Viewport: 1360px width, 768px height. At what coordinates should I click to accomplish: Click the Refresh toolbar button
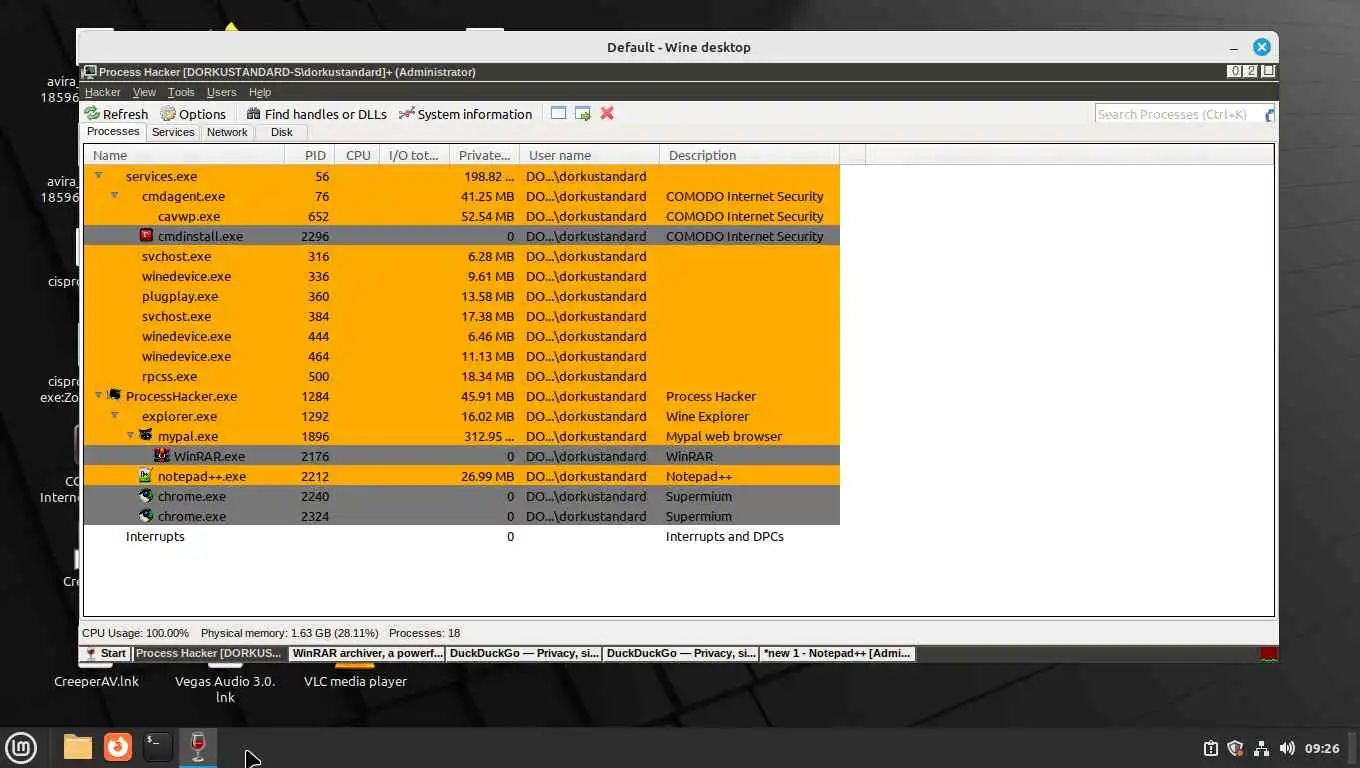click(116, 114)
